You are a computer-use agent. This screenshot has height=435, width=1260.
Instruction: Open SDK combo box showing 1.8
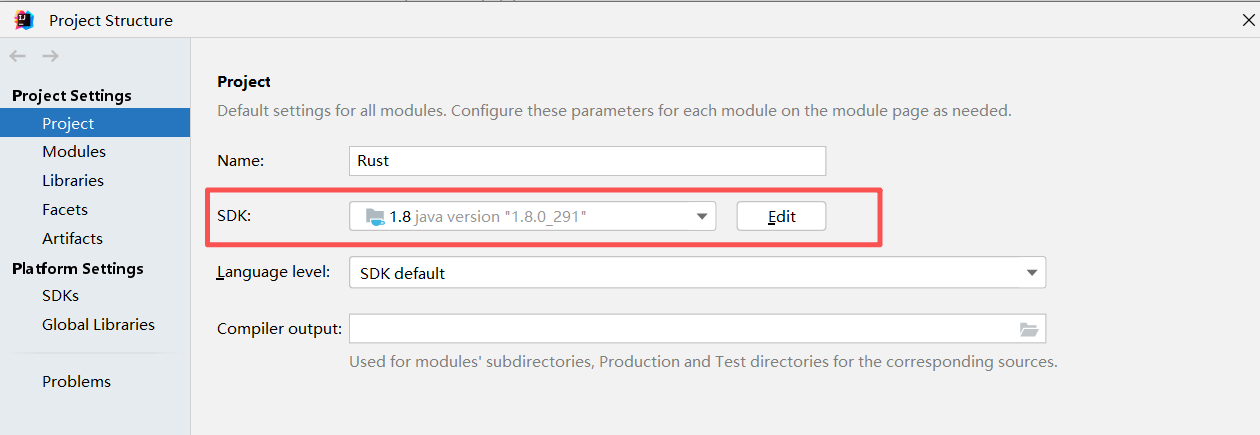530,216
